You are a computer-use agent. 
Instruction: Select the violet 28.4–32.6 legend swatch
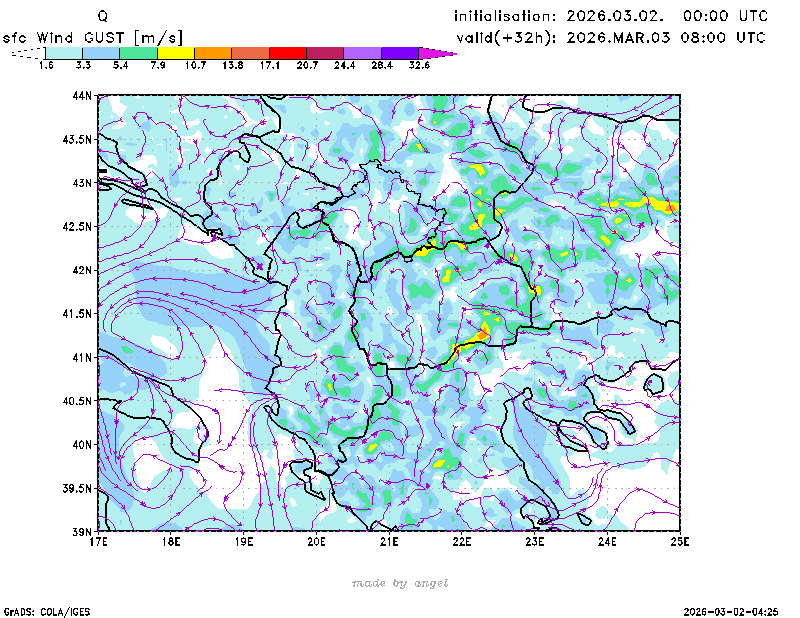tap(400, 52)
